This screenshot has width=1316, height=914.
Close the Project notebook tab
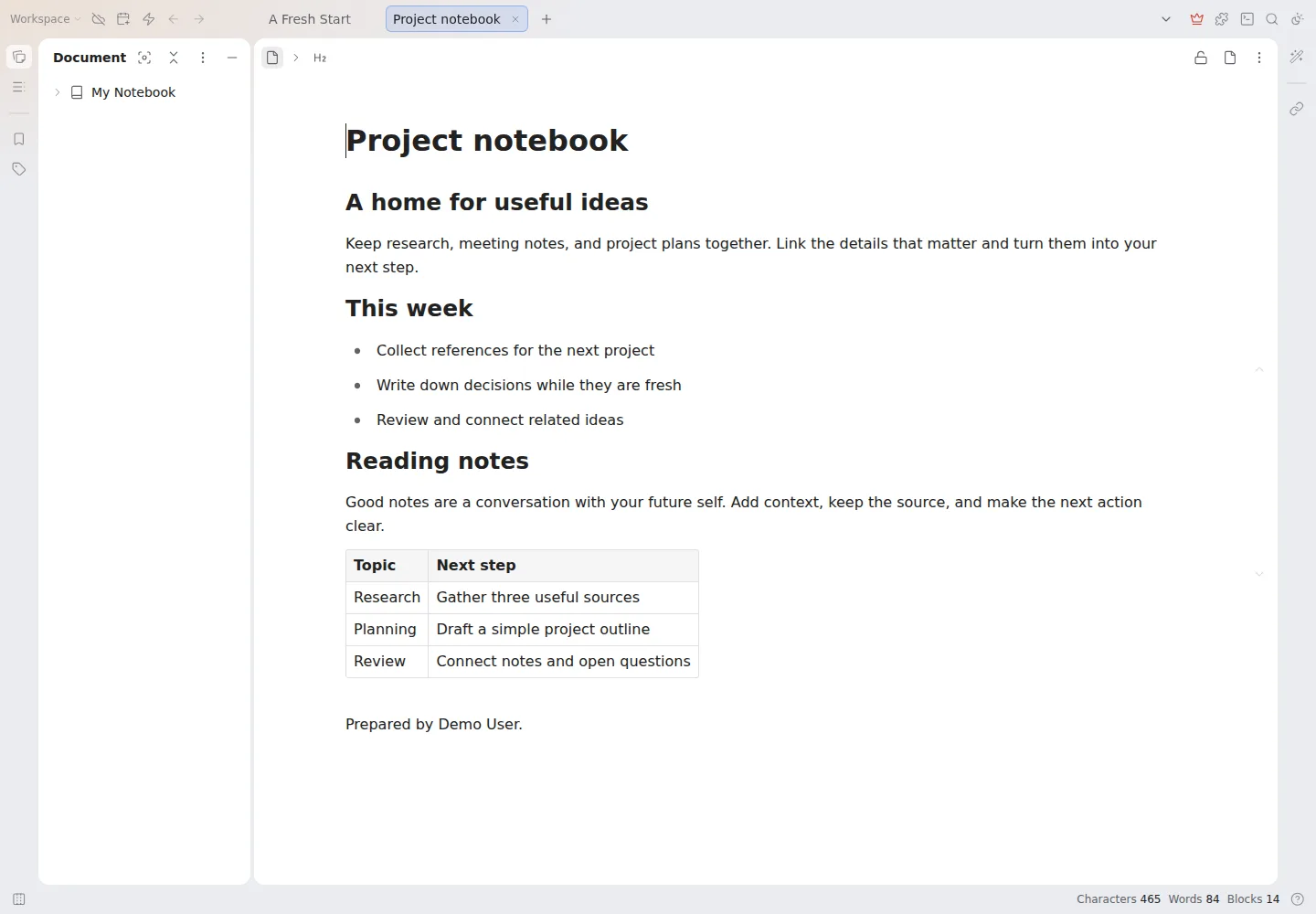coord(515,19)
